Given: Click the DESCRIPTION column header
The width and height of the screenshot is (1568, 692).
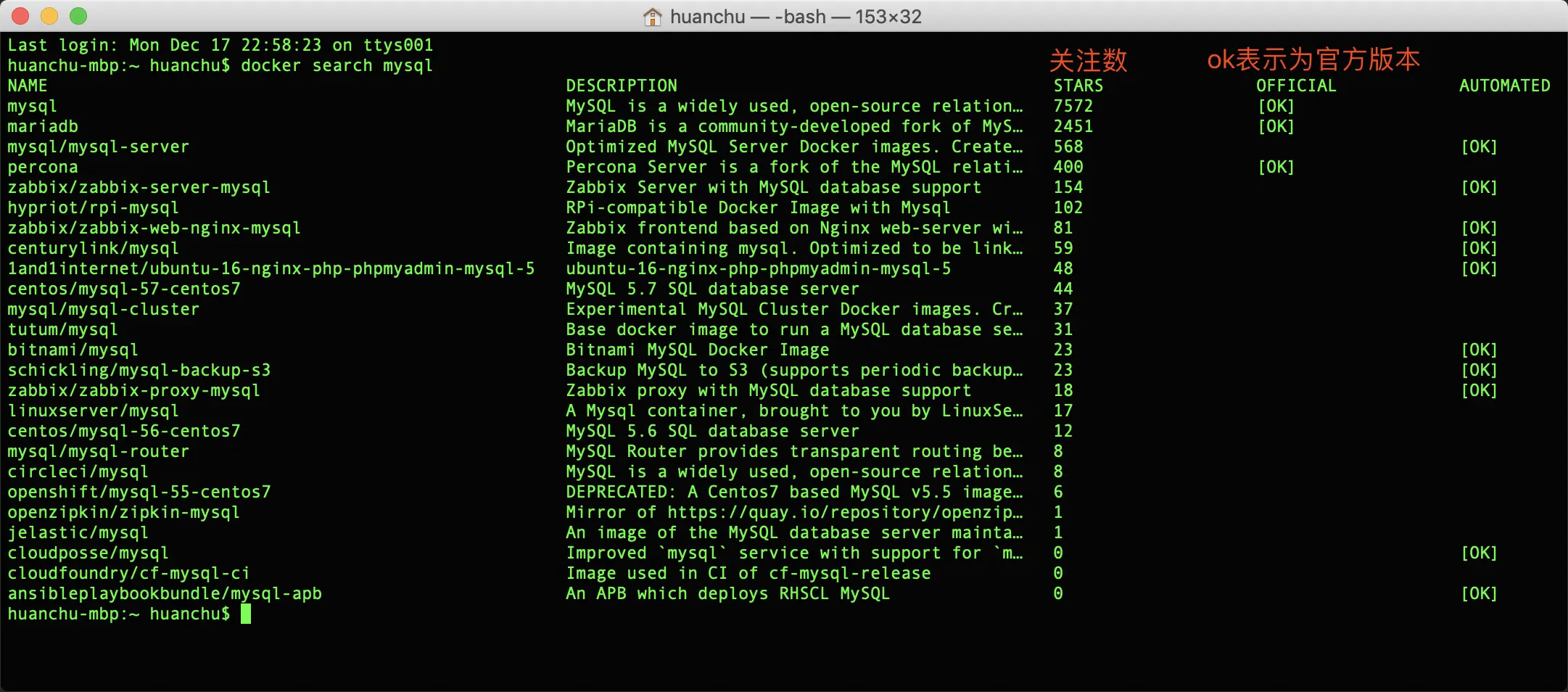Looking at the screenshot, I should point(622,86).
